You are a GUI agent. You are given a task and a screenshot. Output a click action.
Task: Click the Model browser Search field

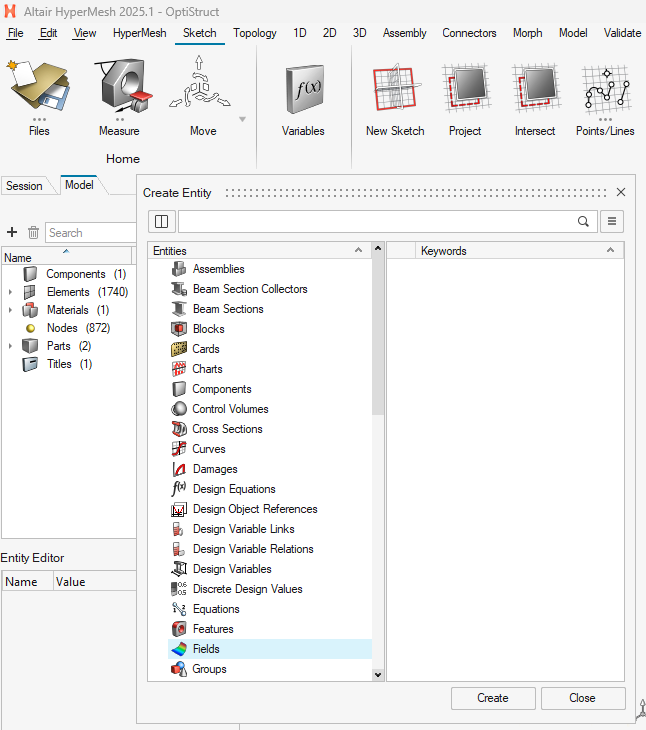point(90,232)
